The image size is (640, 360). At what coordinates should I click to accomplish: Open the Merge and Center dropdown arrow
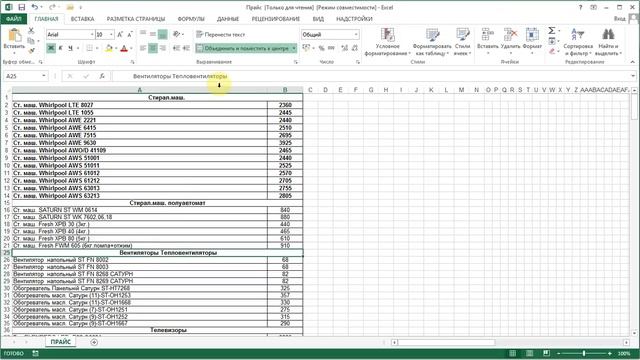[293, 48]
